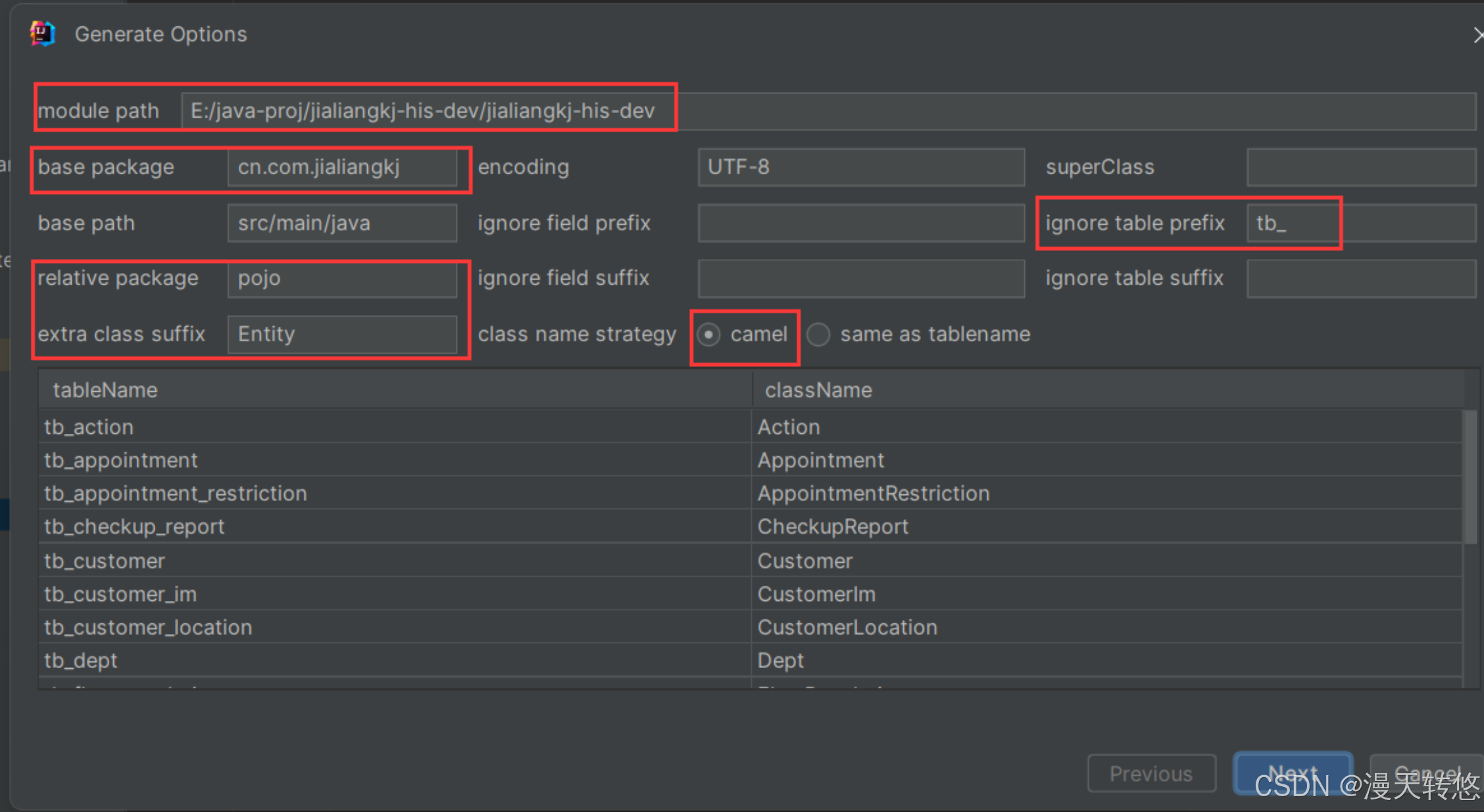Image resolution: width=1484 pixels, height=812 pixels.
Task: Focus the relative package field
Action: 342,278
